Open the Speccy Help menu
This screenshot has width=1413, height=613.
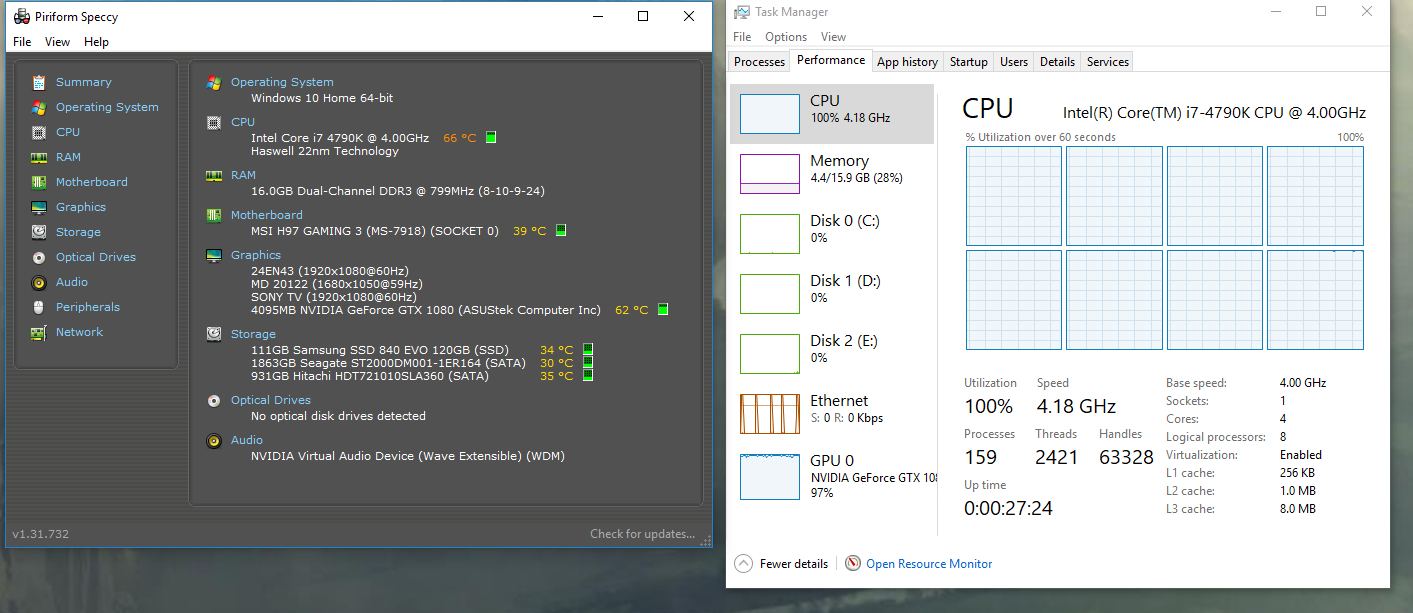97,42
